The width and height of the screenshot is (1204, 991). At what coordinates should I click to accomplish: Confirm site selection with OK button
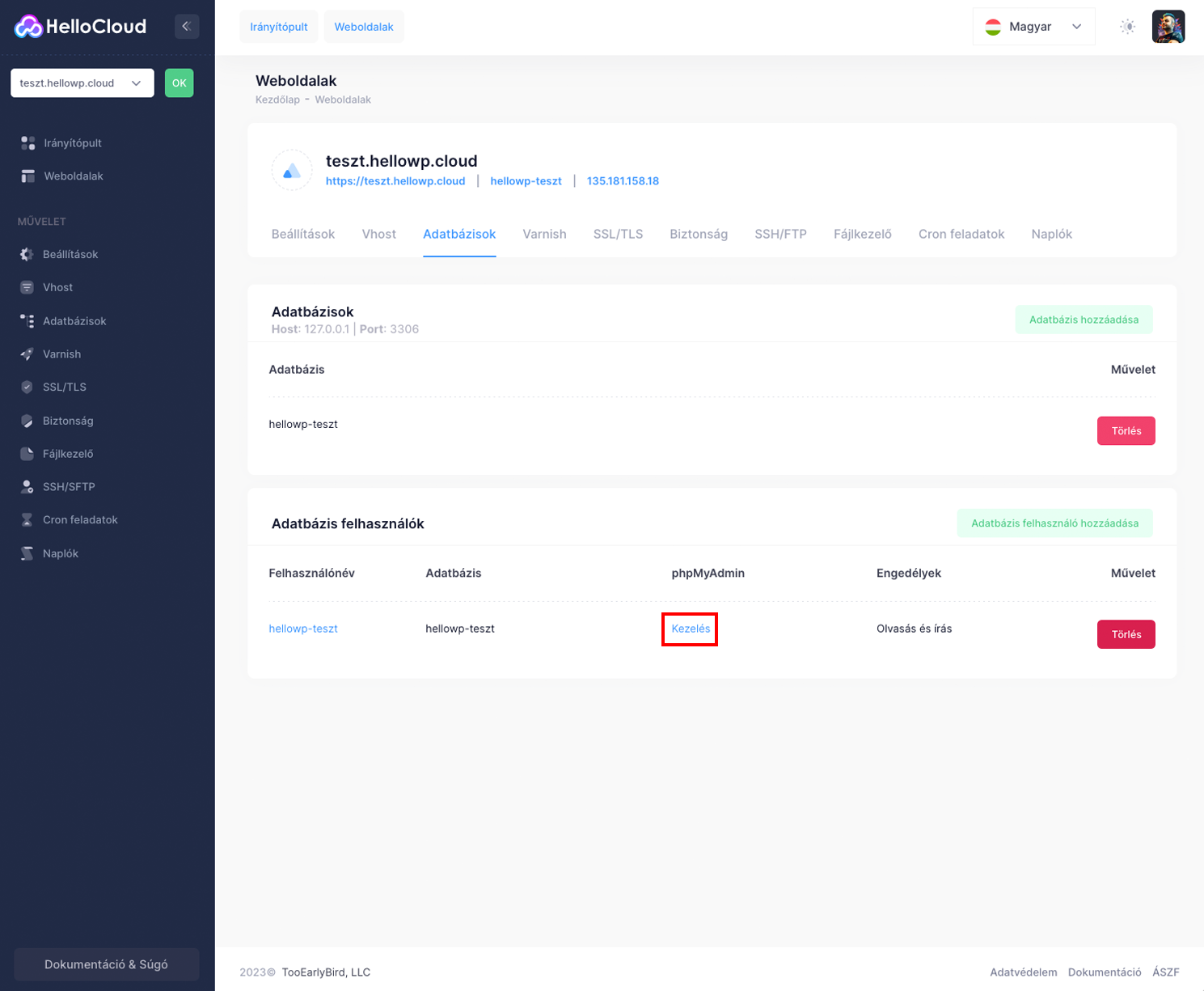click(x=180, y=83)
